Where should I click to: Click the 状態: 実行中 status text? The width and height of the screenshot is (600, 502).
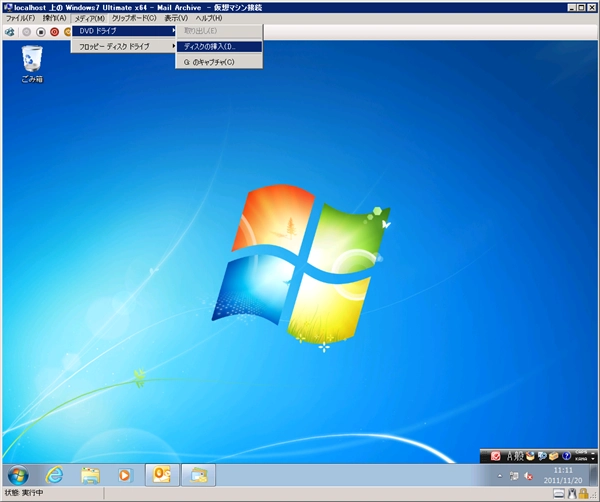(x=24, y=493)
